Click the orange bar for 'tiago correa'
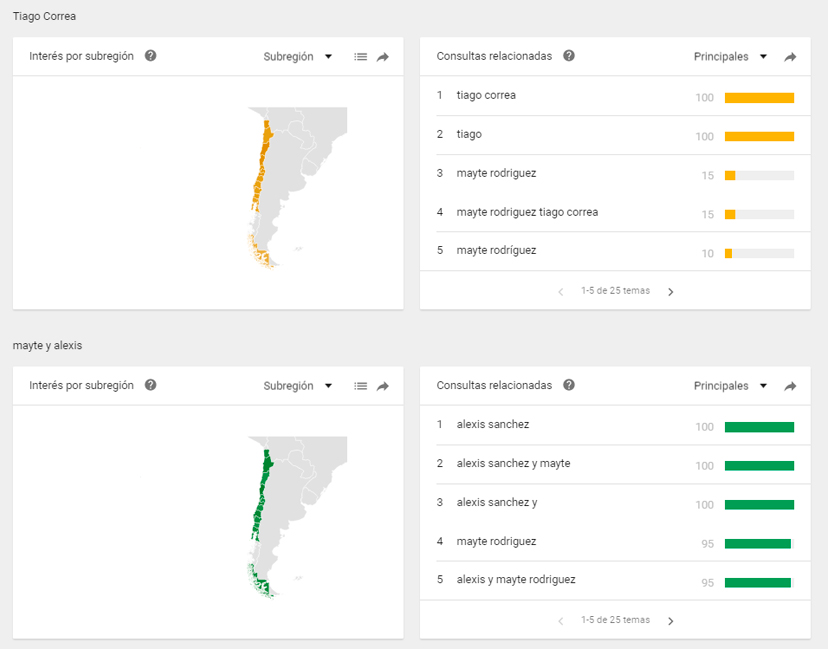Screen dimensions: 829x655 coord(759,98)
